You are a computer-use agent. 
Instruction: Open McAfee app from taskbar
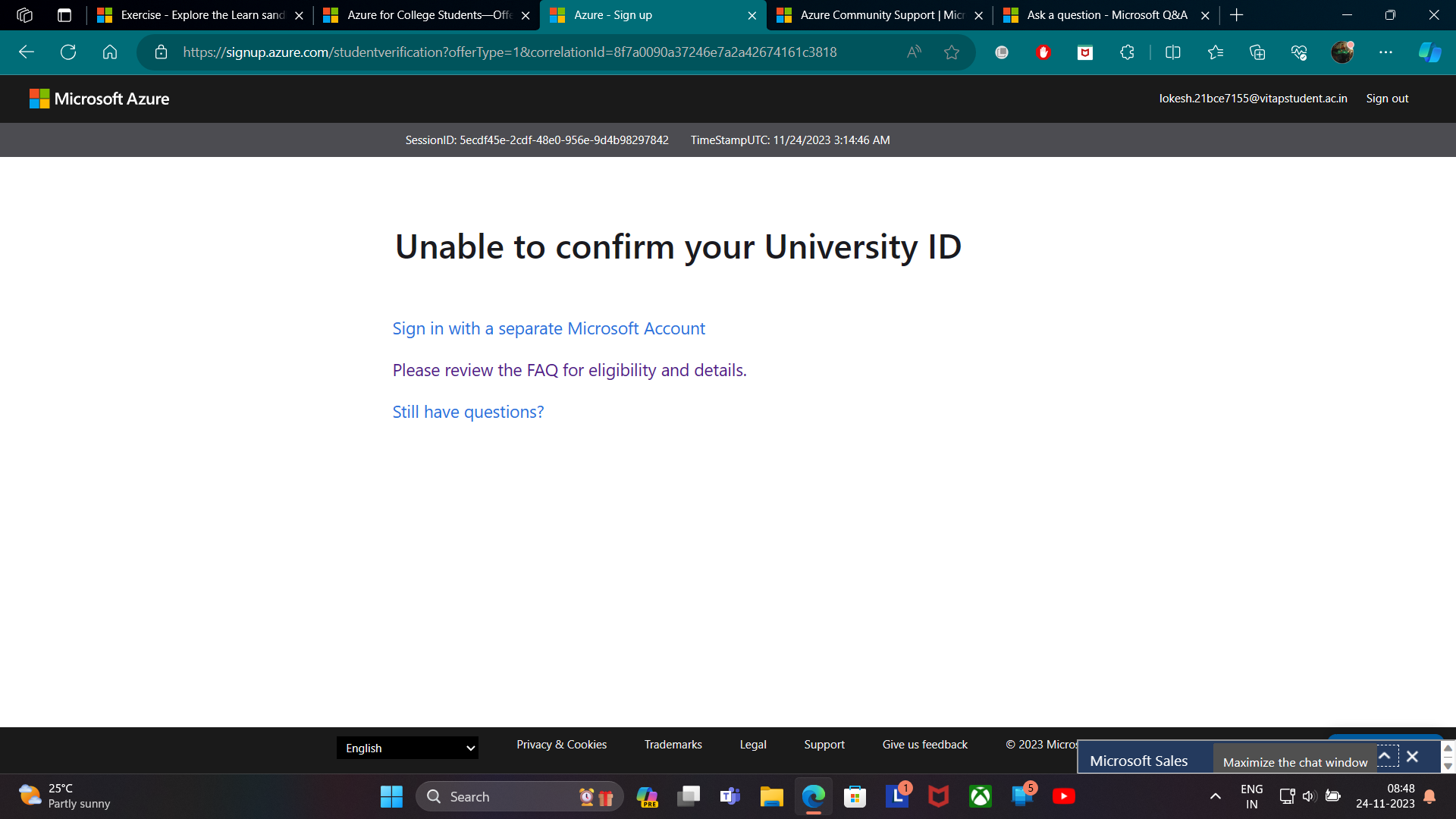pos(939,796)
